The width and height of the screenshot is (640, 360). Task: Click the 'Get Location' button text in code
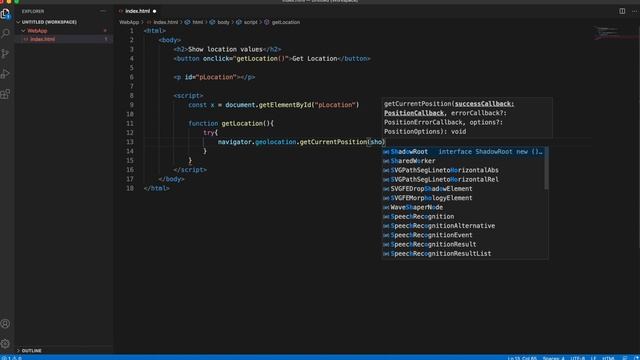coord(315,59)
